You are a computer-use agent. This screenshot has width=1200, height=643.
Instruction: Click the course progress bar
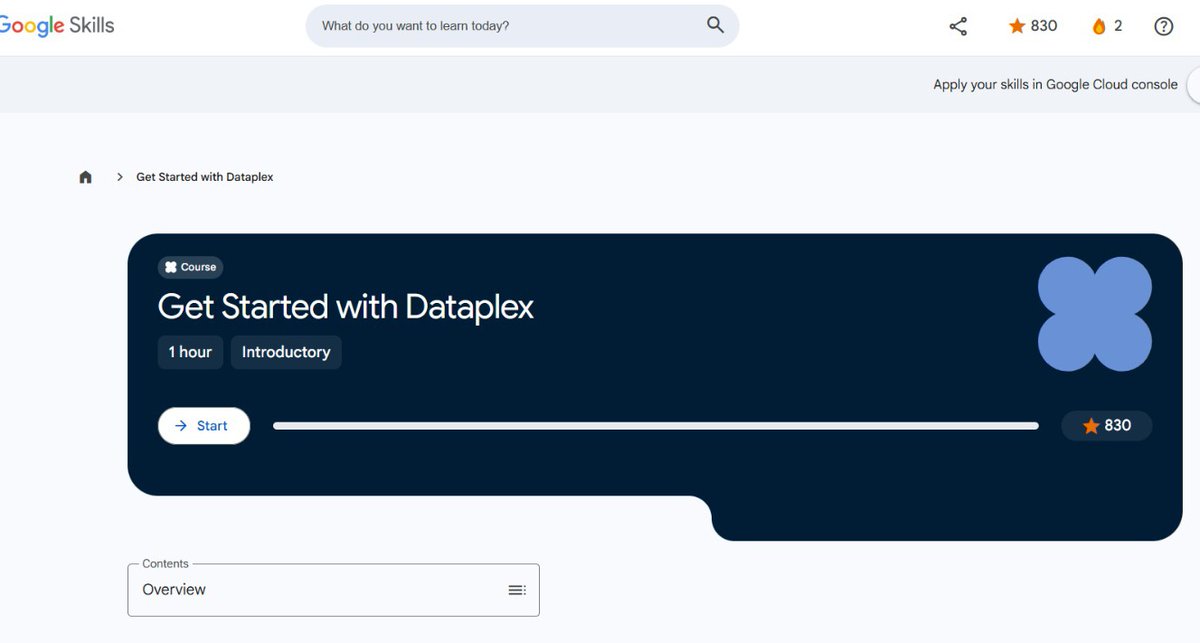pos(656,426)
